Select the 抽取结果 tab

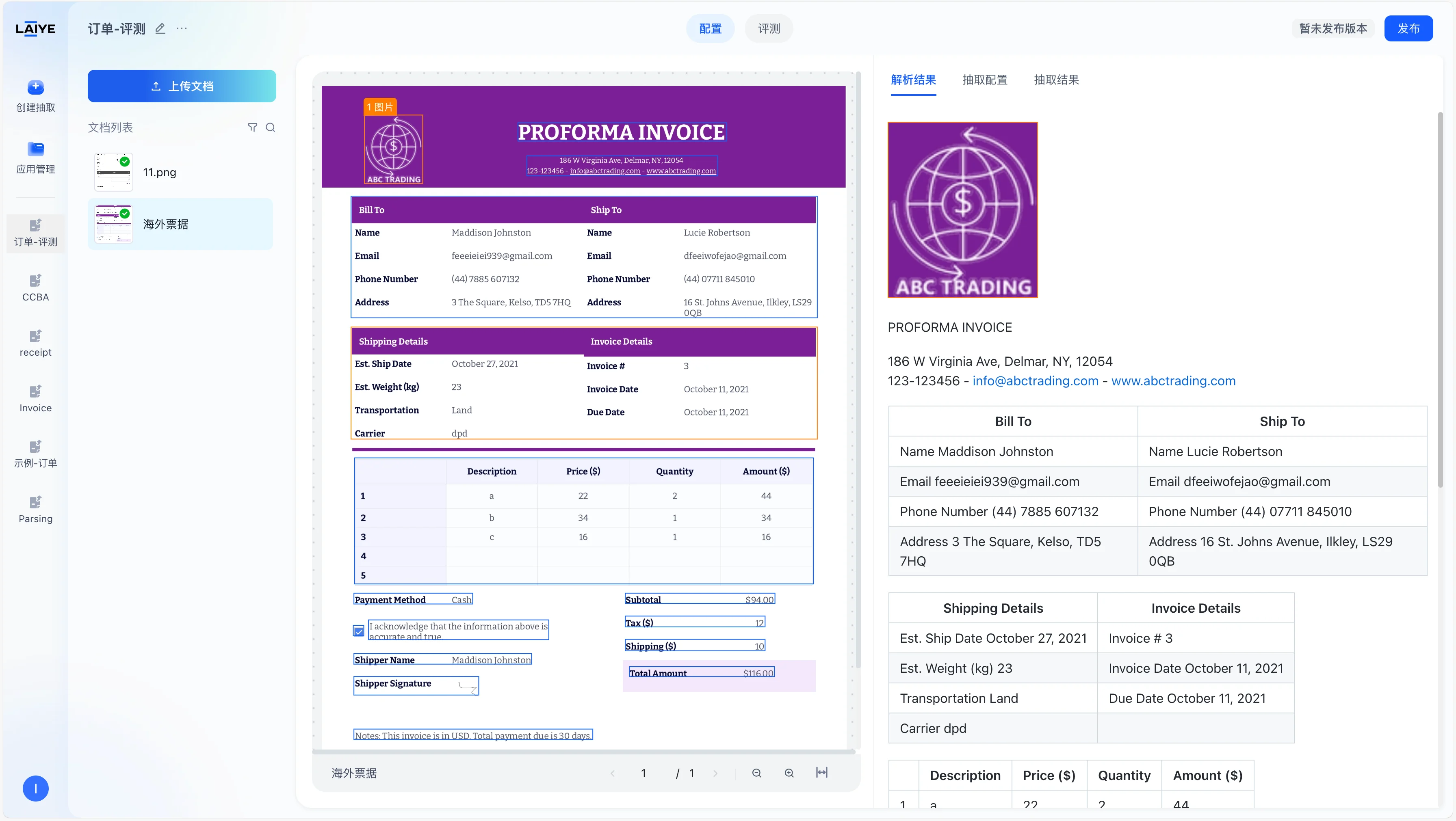1056,80
